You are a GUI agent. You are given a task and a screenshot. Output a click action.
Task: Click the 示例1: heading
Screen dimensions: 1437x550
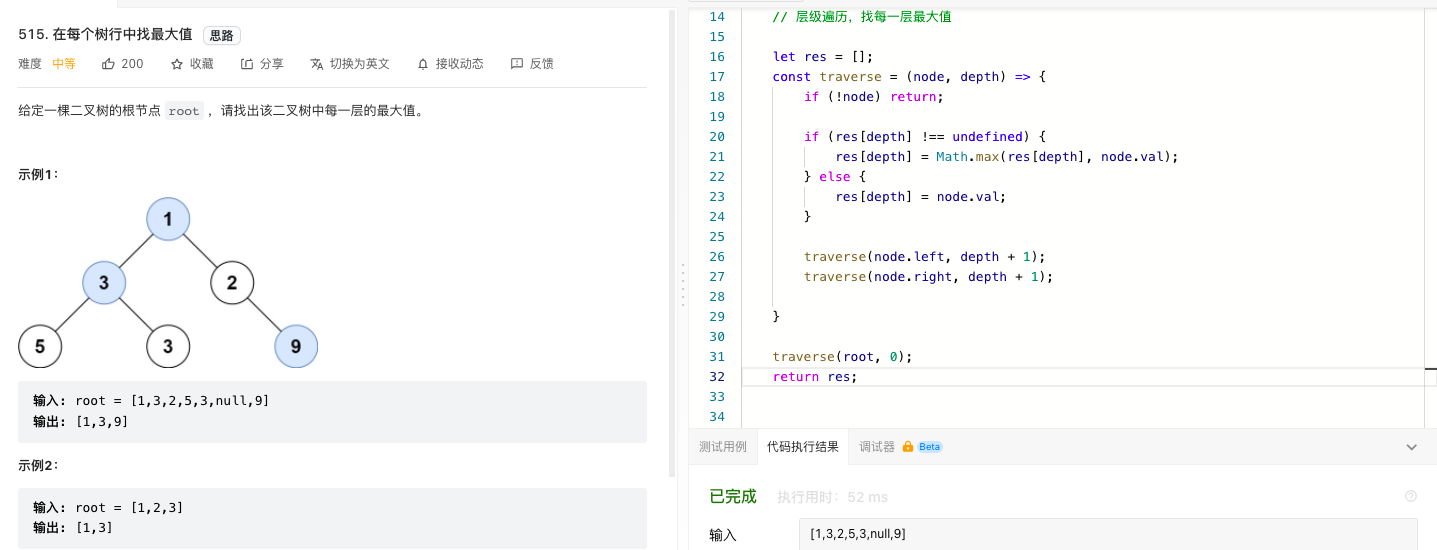[x=39, y=174]
